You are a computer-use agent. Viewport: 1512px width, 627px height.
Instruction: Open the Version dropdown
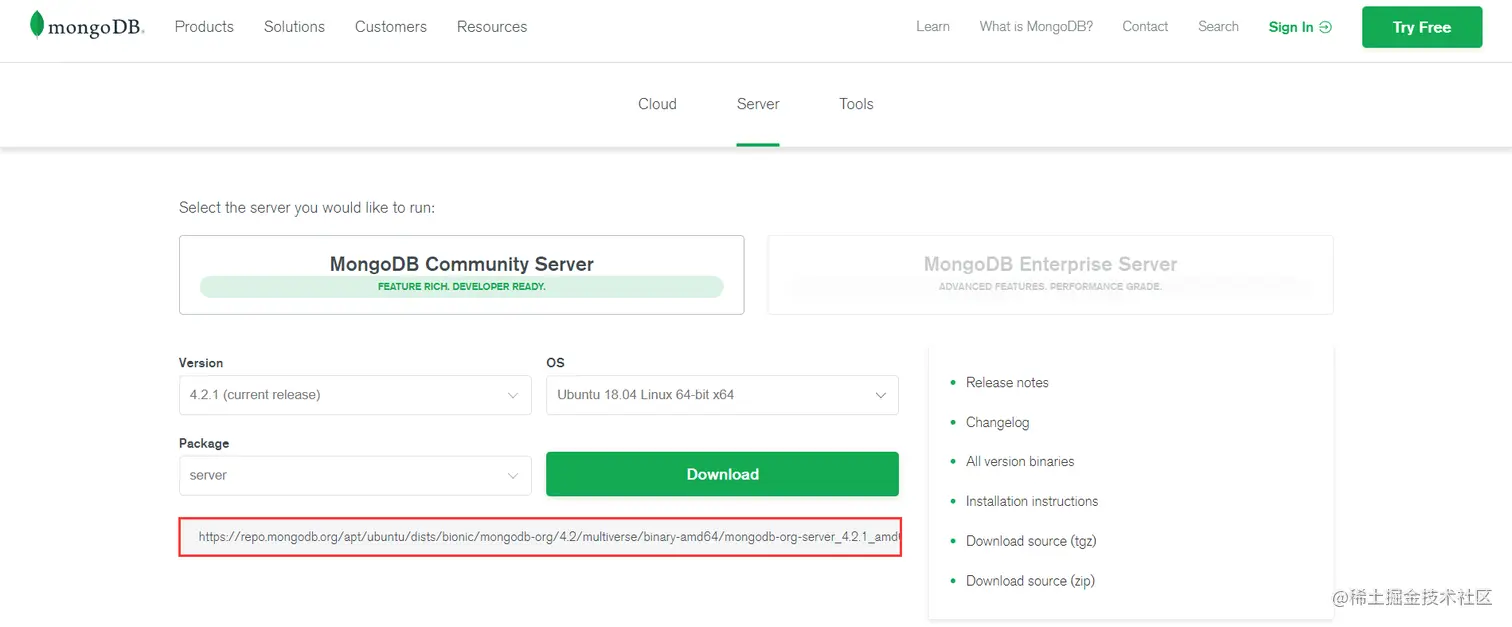tap(355, 395)
